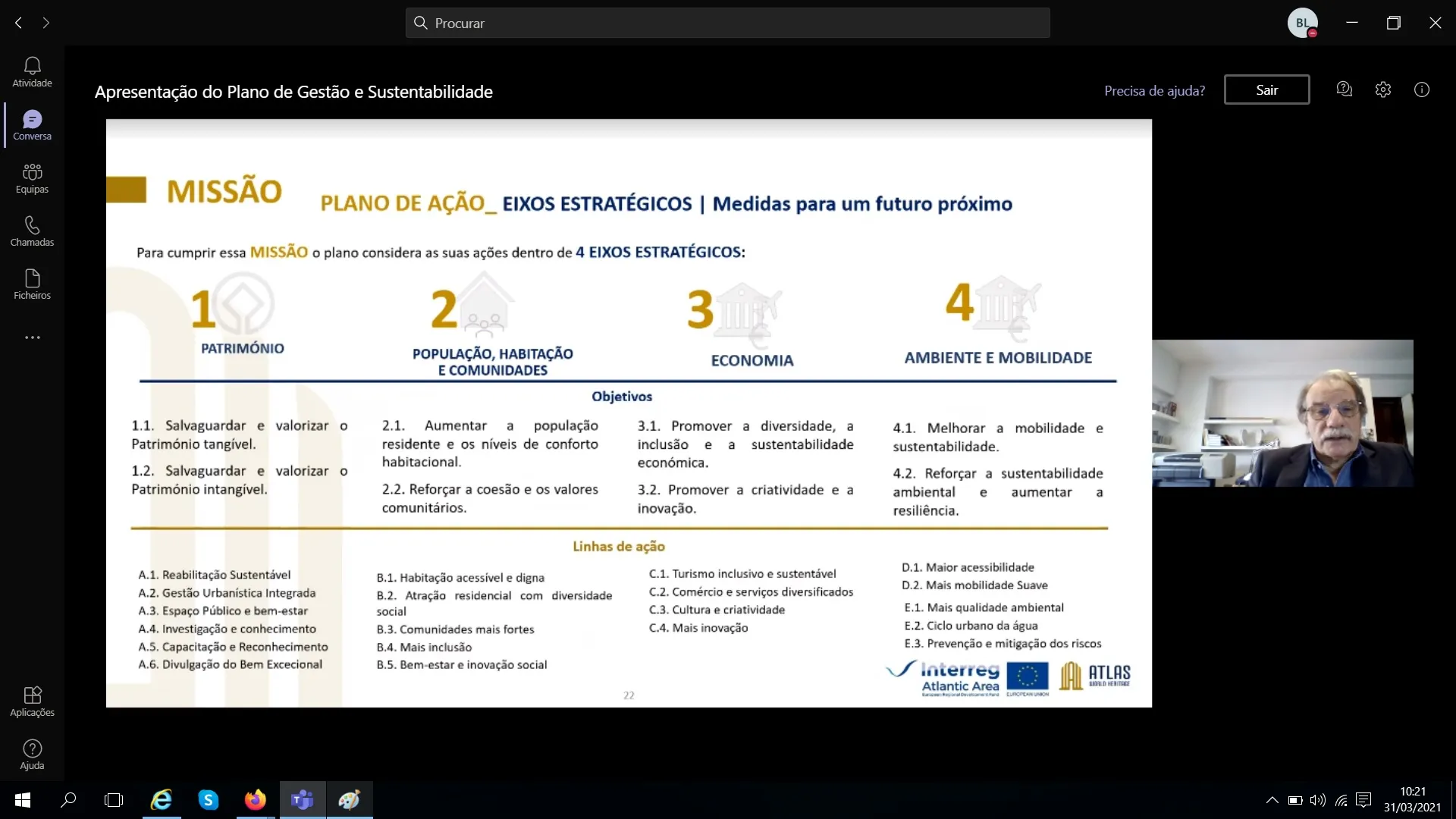Open the BL profile avatar menu
1456x819 pixels.
(x=1302, y=23)
